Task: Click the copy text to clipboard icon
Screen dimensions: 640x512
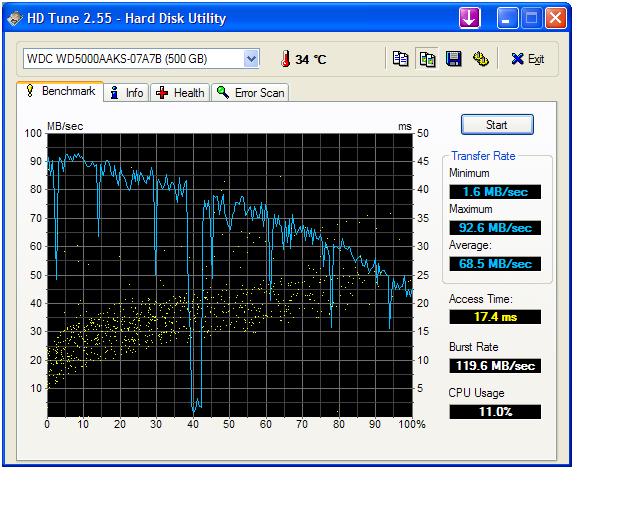Action: coord(401,59)
